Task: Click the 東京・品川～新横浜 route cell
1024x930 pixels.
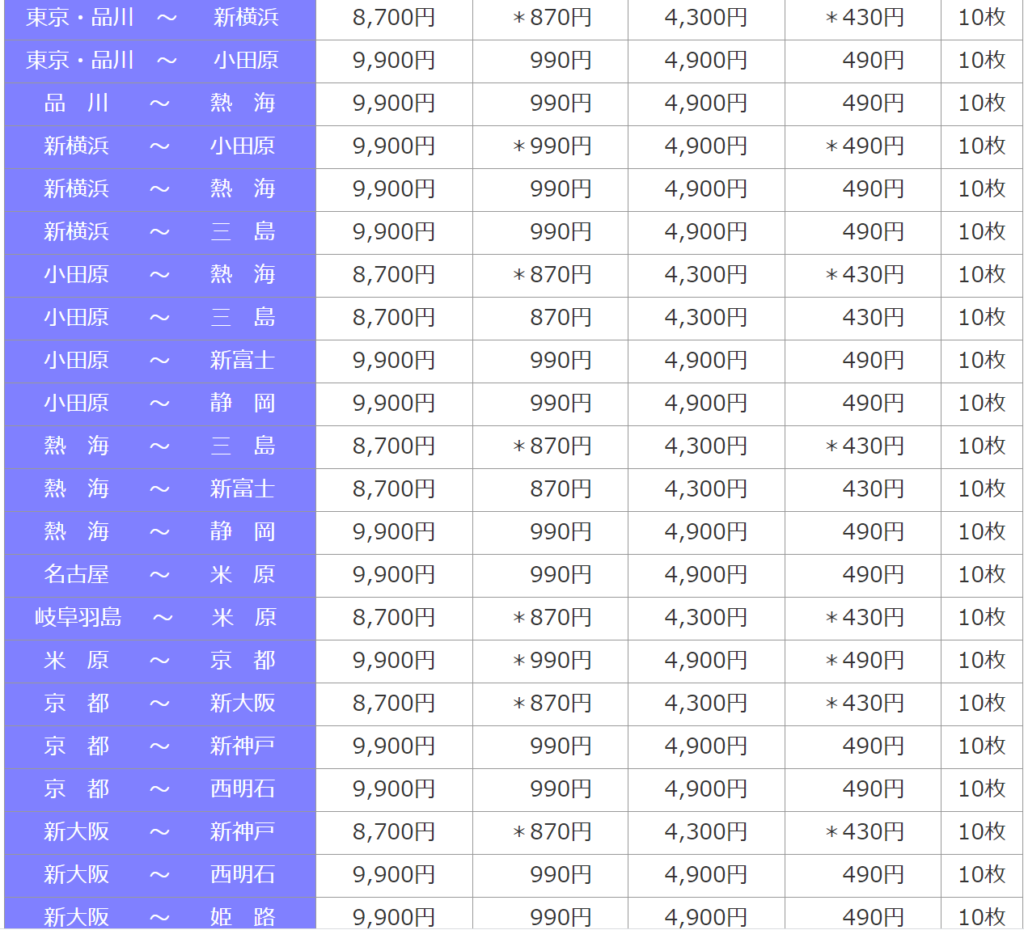Action: [x=160, y=17]
